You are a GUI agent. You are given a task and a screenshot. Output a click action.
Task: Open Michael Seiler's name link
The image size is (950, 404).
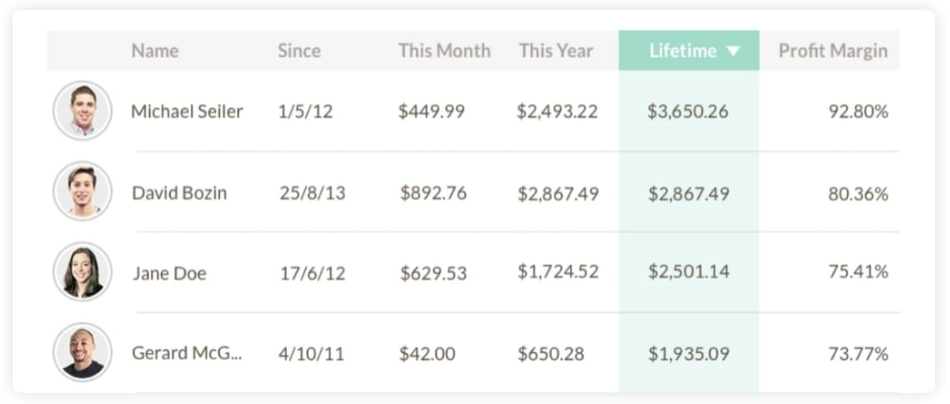[187, 112]
